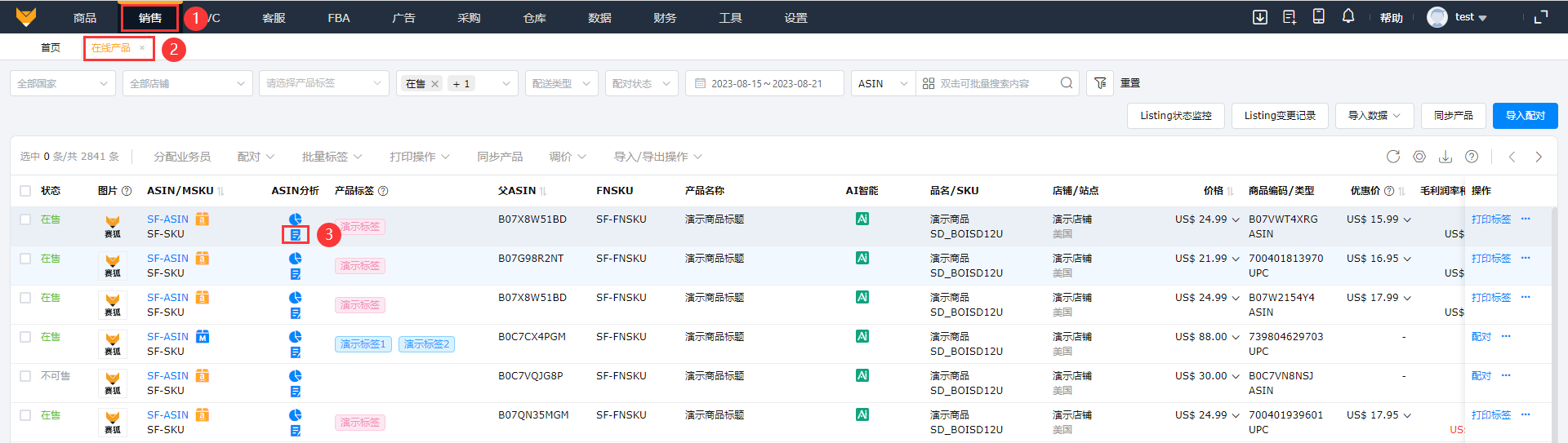
Task: Toggle the select-all checkbox in table header
Action: click(25, 191)
